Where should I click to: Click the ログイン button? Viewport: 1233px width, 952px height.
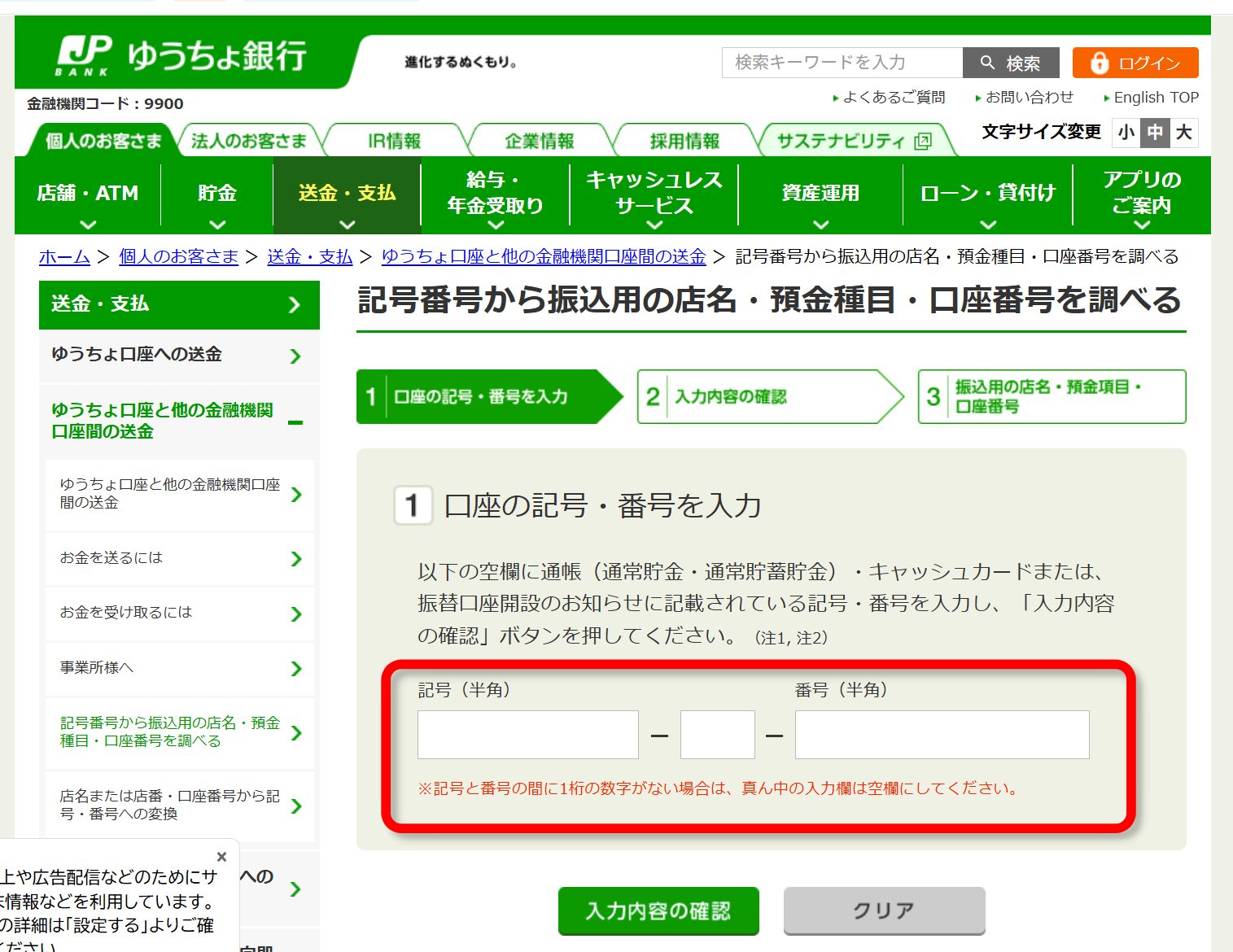1135,63
